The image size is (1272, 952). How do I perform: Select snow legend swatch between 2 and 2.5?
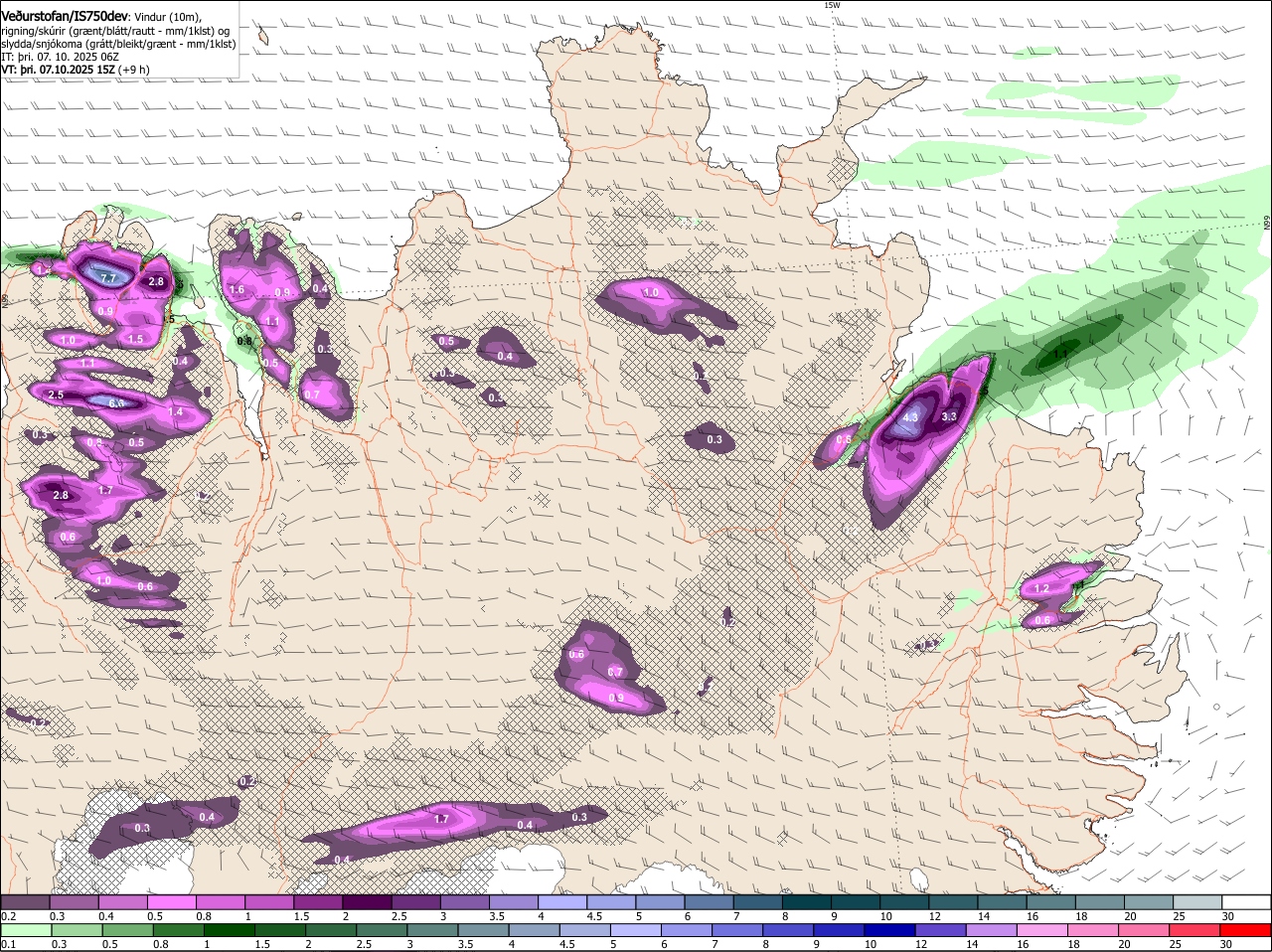tap(368, 901)
